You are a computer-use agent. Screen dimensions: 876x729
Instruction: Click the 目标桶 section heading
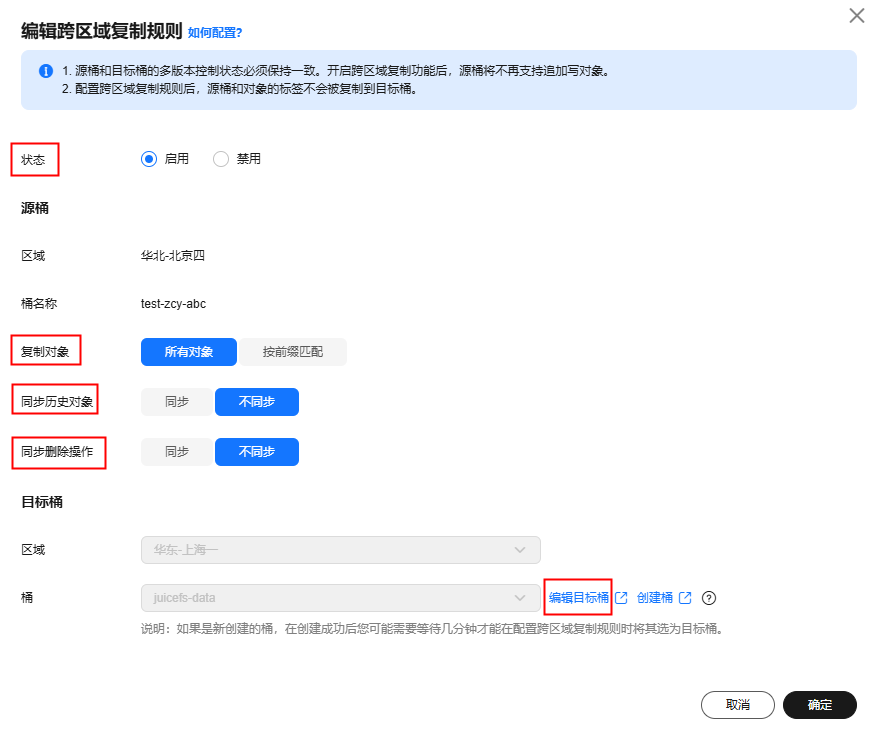(x=42, y=502)
